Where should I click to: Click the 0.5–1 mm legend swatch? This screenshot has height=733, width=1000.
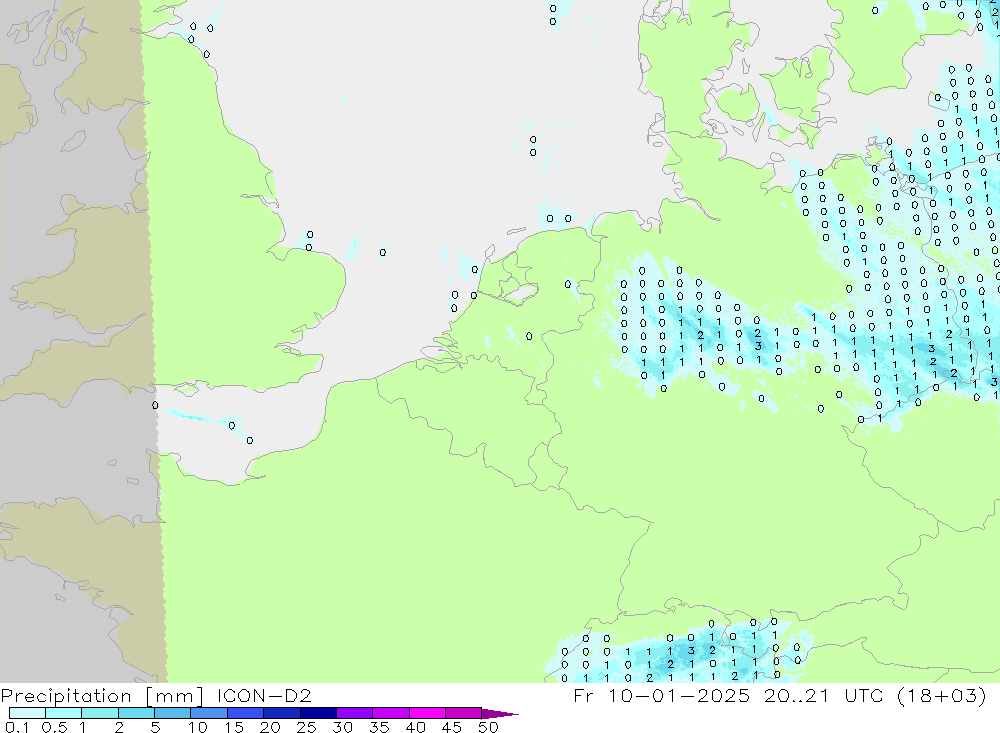63,713
